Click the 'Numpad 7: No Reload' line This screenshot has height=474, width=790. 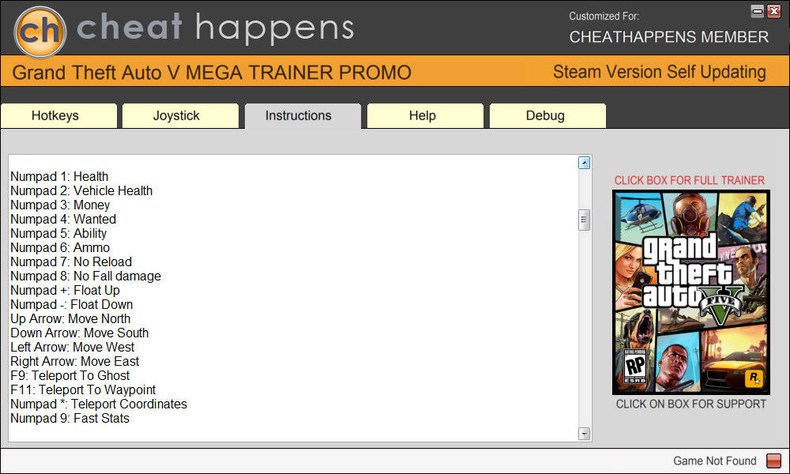point(71,262)
